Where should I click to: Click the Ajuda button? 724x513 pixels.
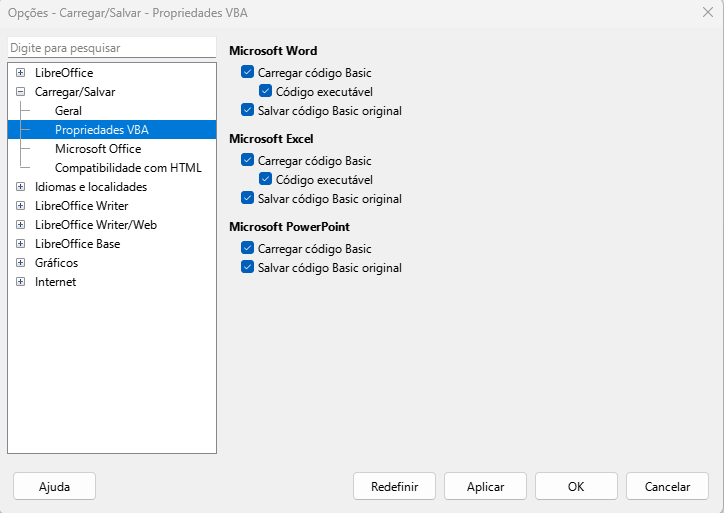point(54,486)
